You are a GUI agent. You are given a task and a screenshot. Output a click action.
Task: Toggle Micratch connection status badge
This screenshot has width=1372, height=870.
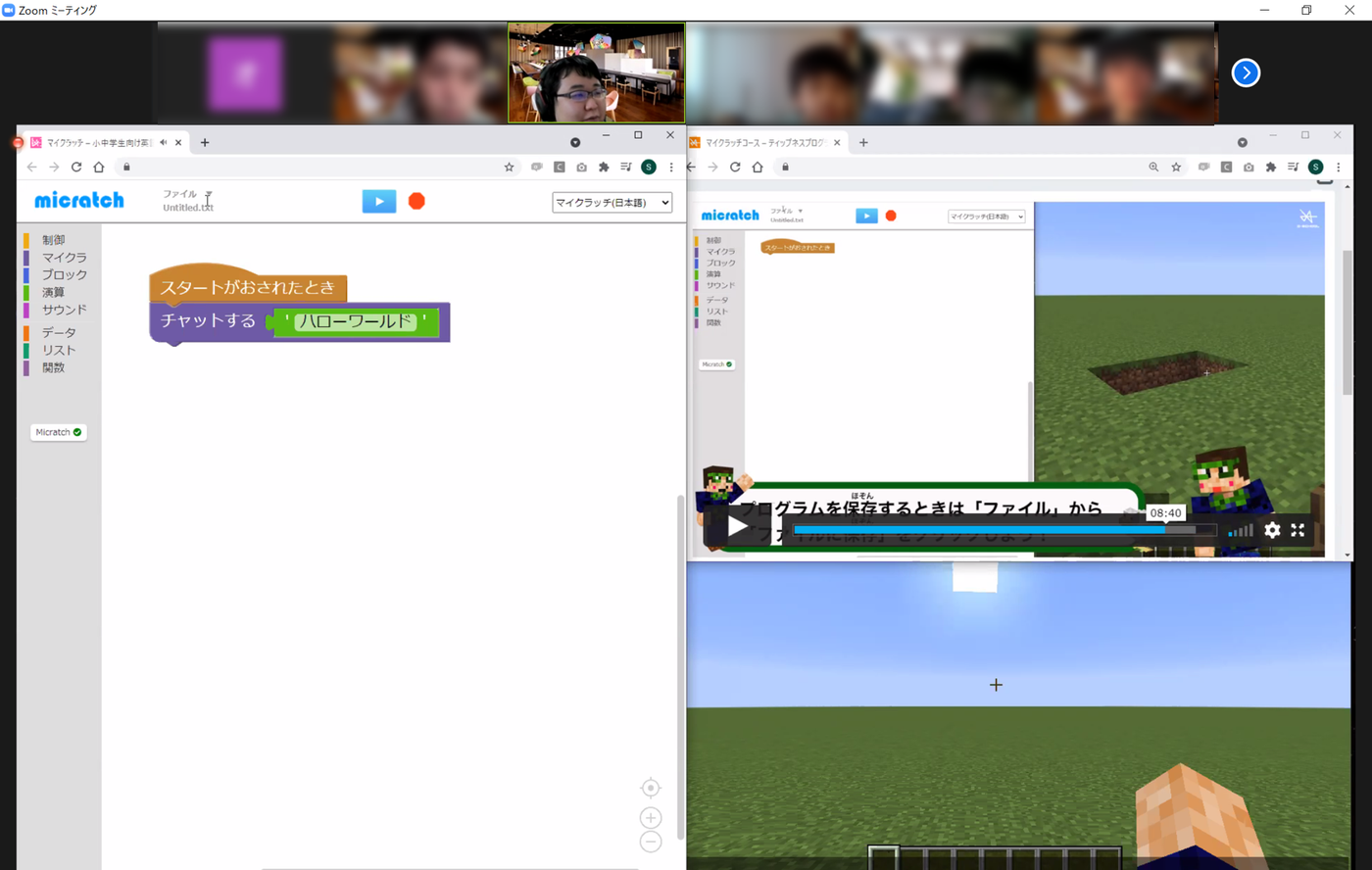pos(59,432)
